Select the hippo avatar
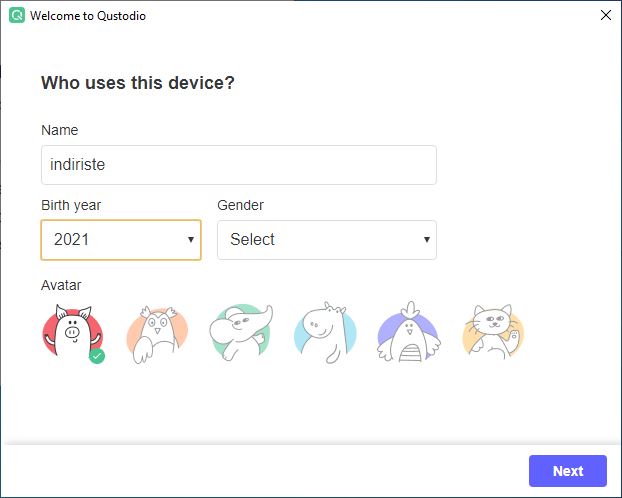Screen dimensions: 622x498 pos(325,333)
